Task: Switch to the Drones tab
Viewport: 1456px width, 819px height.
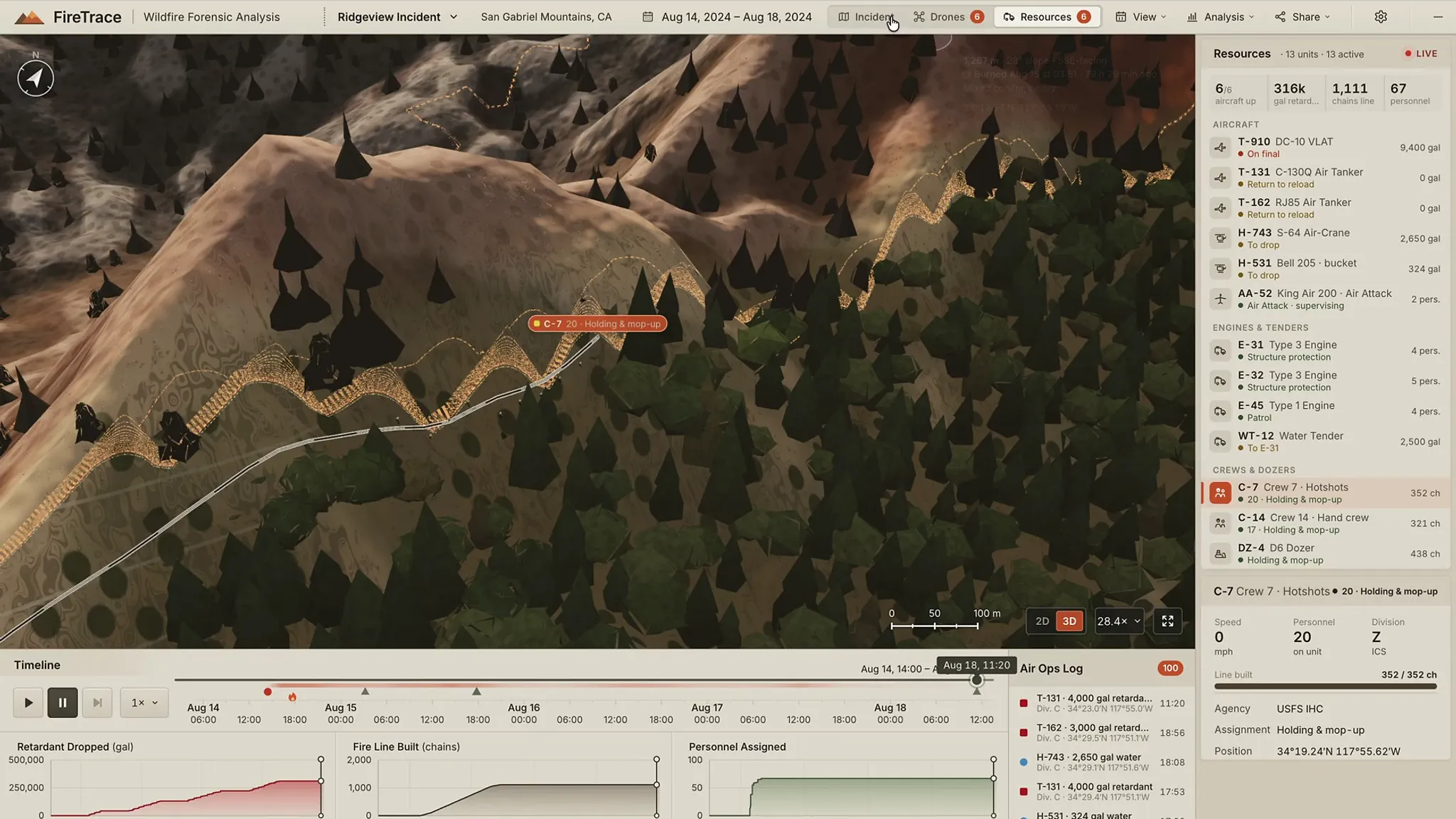Action: [x=948, y=16]
